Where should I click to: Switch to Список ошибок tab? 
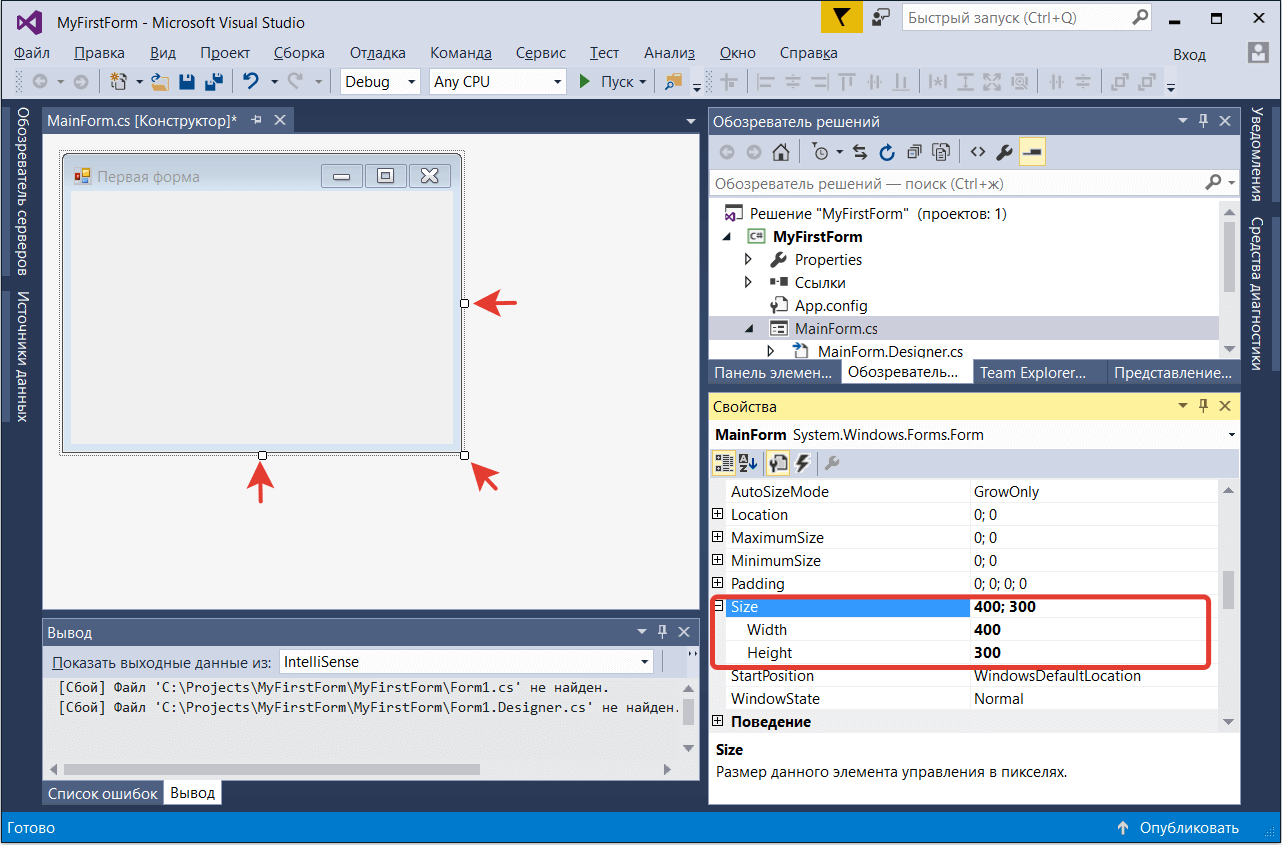pos(103,793)
